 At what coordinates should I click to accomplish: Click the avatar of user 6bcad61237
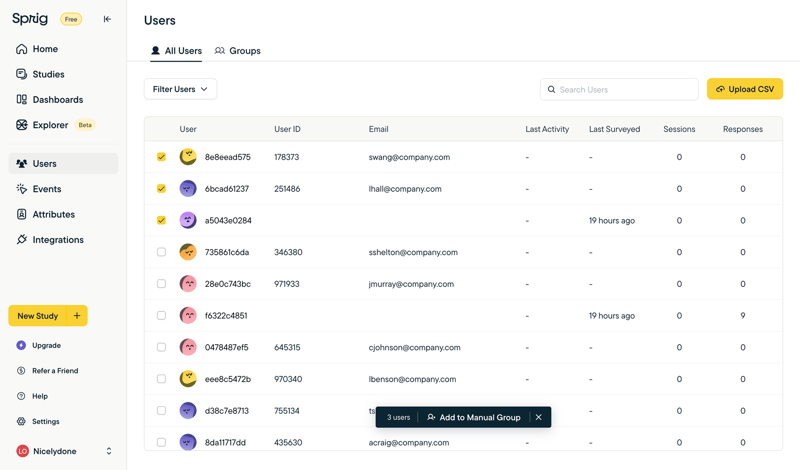point(188,189)
